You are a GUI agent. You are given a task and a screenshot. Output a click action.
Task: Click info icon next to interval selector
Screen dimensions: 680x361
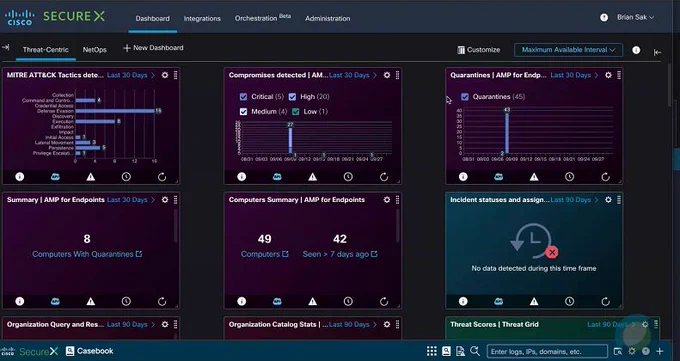[x=636, y=50]
